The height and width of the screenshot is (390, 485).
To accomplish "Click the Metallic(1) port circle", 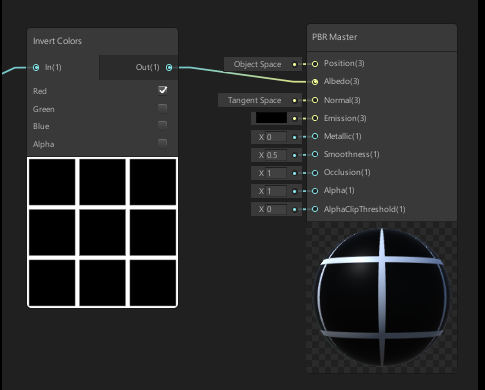I will tap(315, 136).
